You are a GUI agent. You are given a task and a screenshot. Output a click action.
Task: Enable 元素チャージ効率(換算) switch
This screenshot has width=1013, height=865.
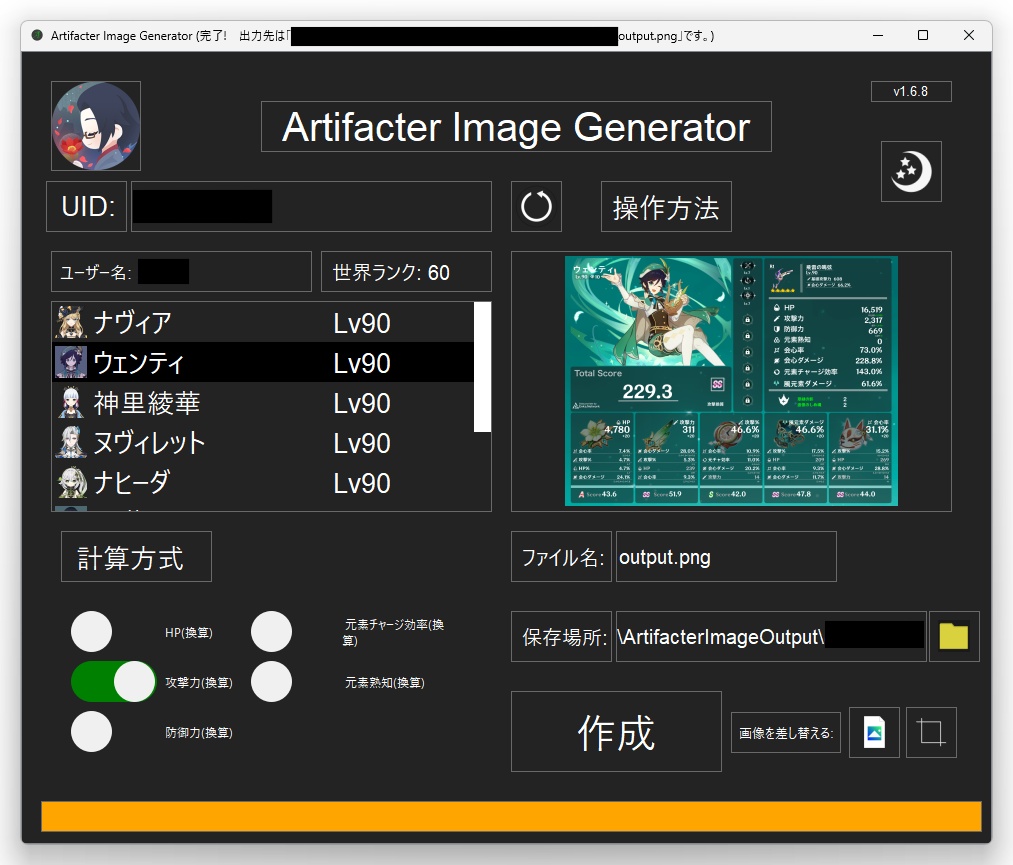(x=271, y=632)
